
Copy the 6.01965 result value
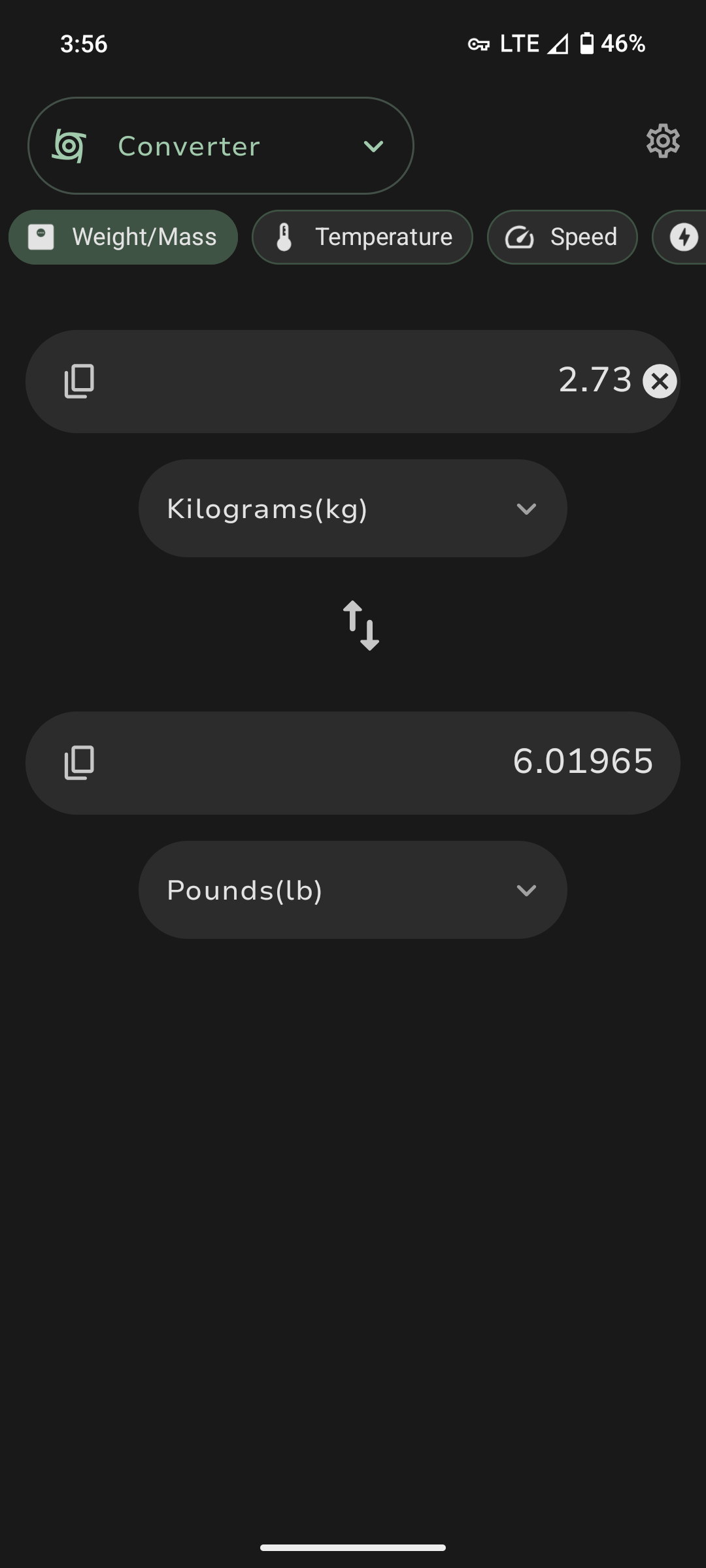click(79, 762)
